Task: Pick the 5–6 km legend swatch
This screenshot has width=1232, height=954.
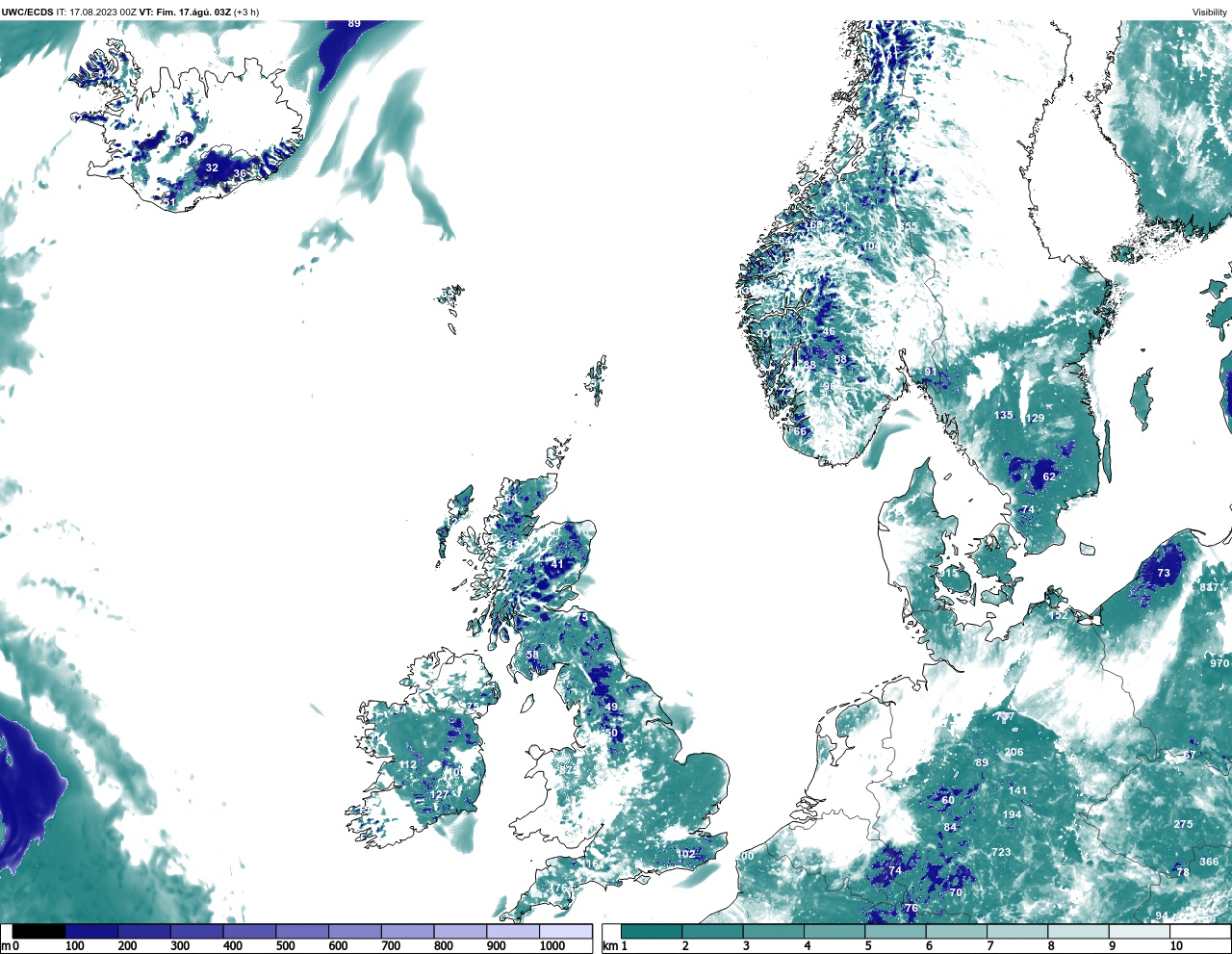Action: (x=896, y=932)
